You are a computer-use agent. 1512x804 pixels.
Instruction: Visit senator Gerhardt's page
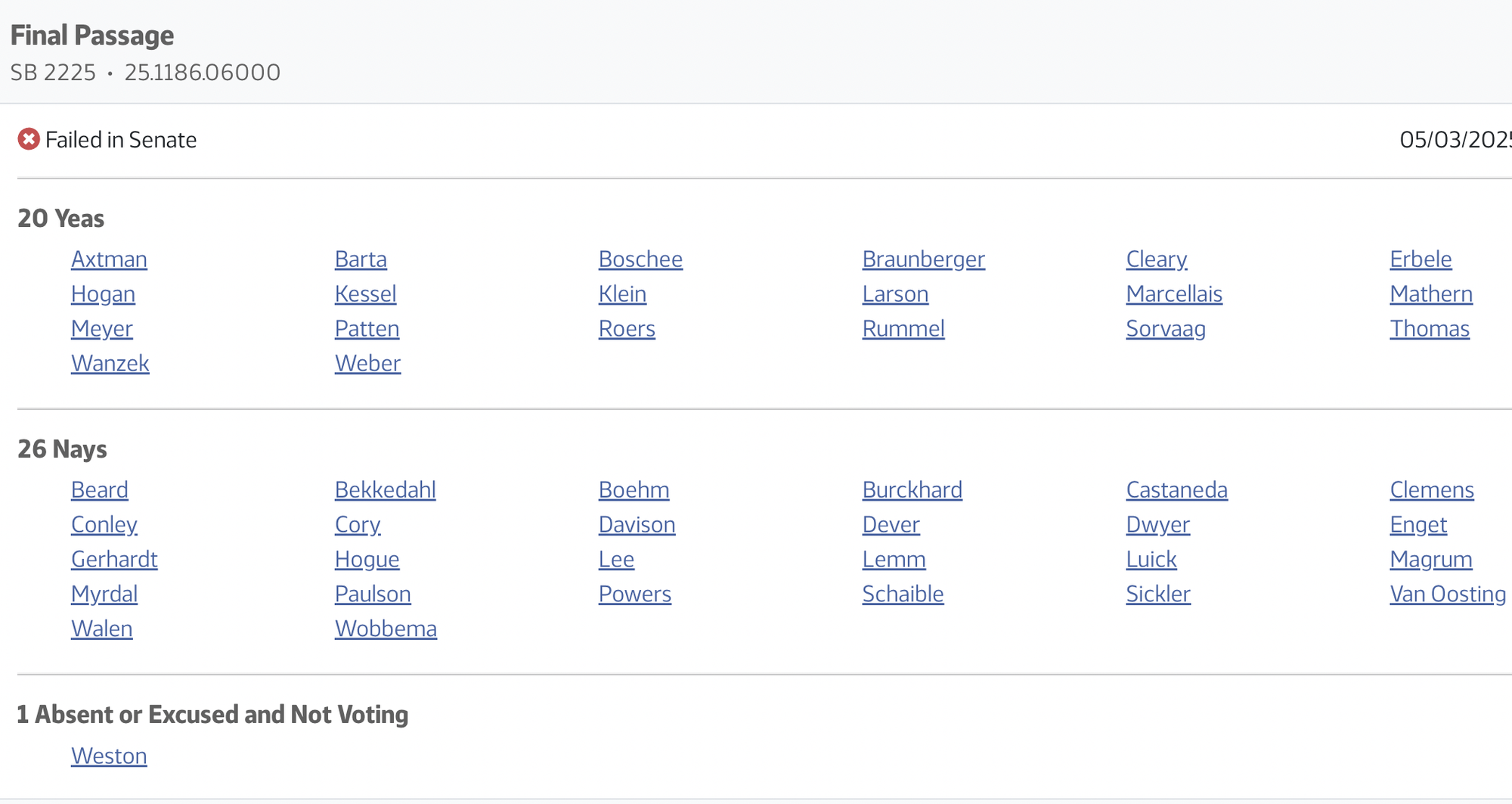click(114, 559)
